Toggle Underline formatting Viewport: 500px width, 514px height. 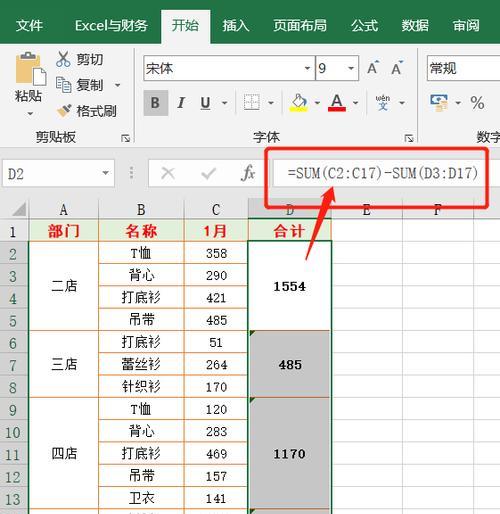[x=205, y=103]
